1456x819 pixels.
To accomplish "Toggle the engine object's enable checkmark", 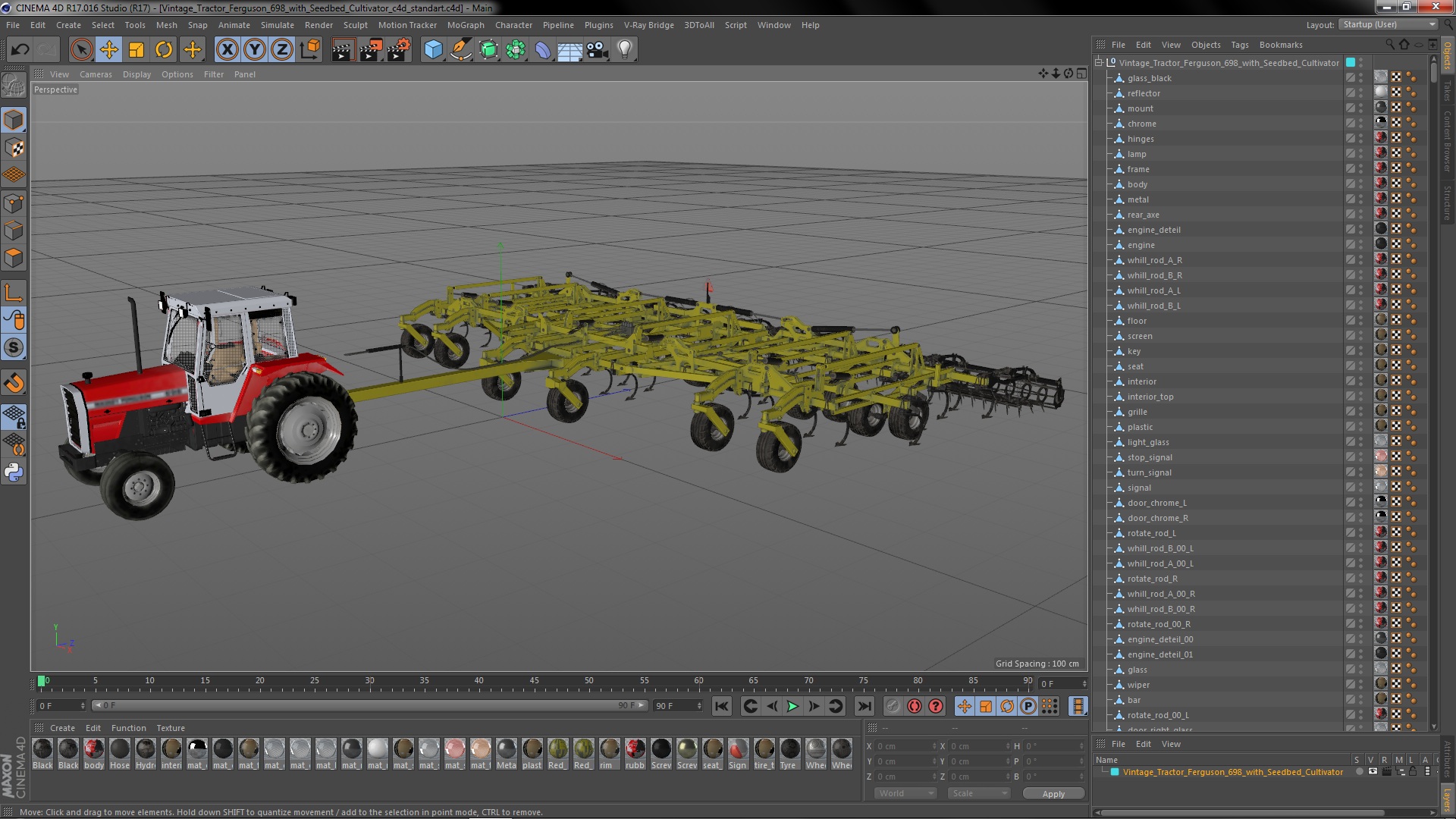I will [x=1351, y=245].
